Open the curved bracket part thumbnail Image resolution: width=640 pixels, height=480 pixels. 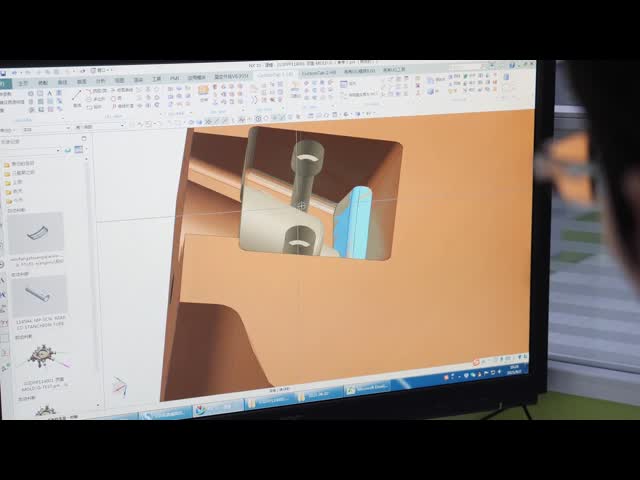point(36,233)
